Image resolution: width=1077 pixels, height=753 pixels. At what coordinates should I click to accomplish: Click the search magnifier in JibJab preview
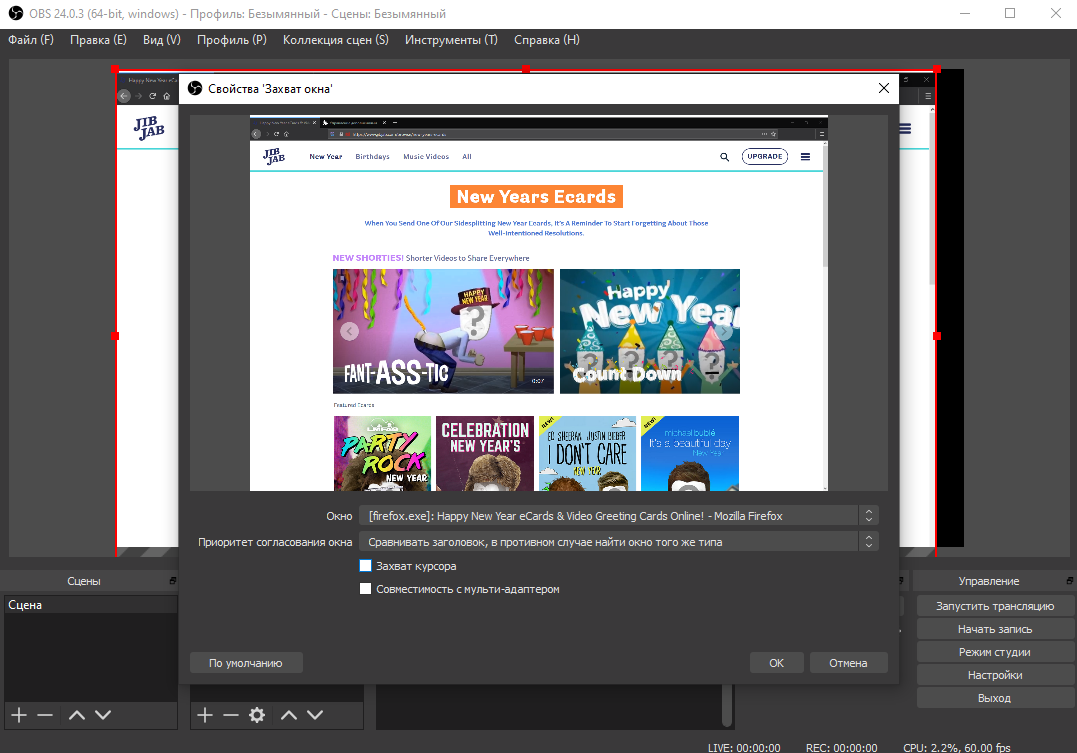724,157
